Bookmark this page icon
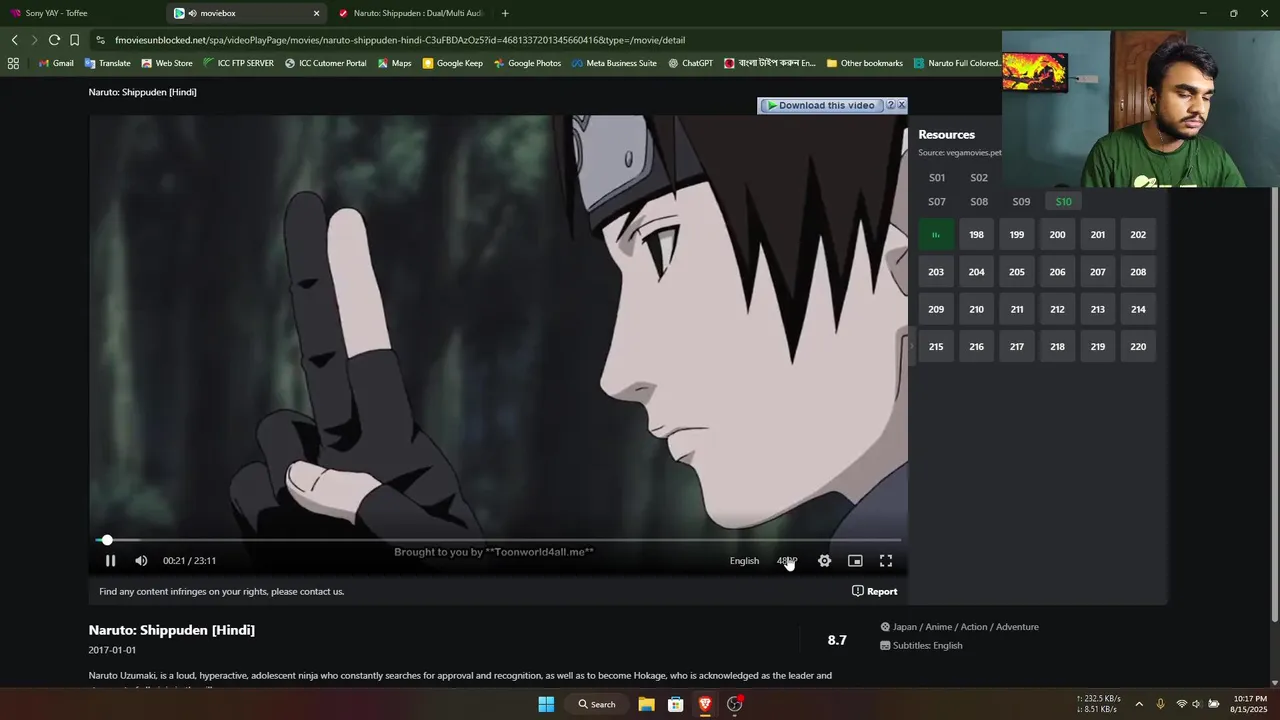The width and height of the screenshot is (1280, 720). (x=74, y=40)
